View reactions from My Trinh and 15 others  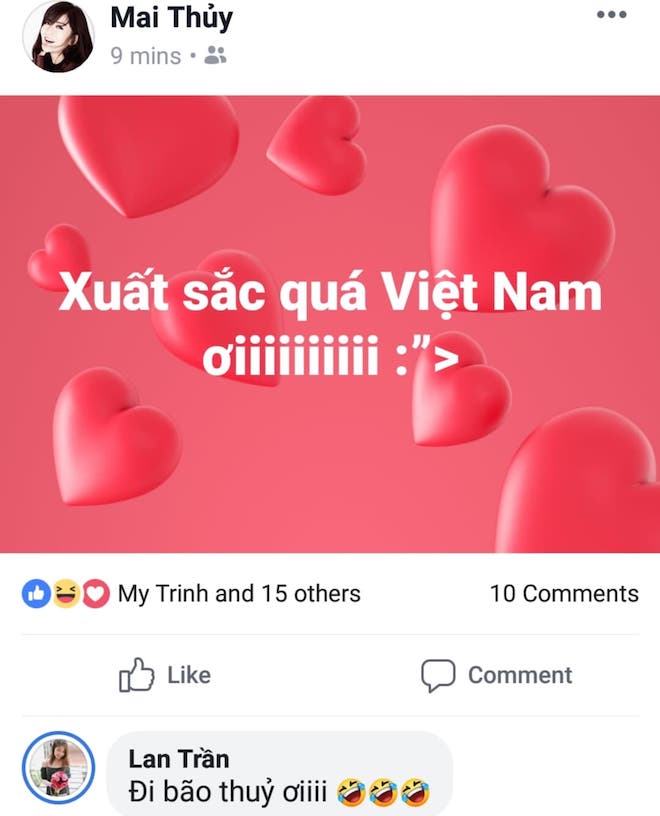click(239, 594)
